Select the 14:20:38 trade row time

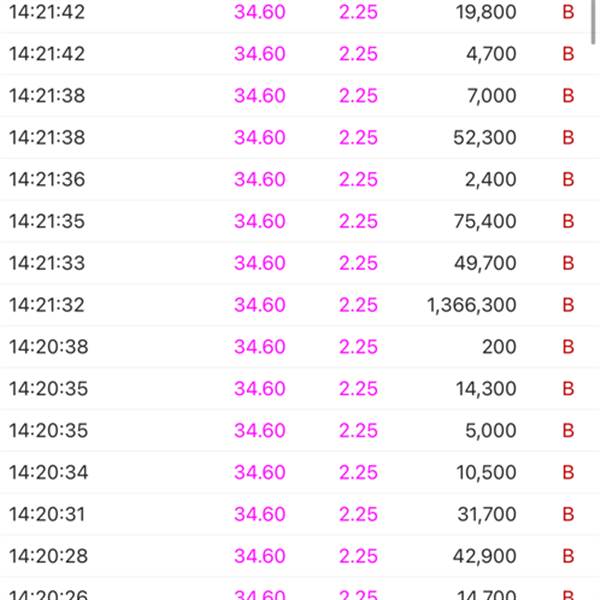(x=47, y=348)
